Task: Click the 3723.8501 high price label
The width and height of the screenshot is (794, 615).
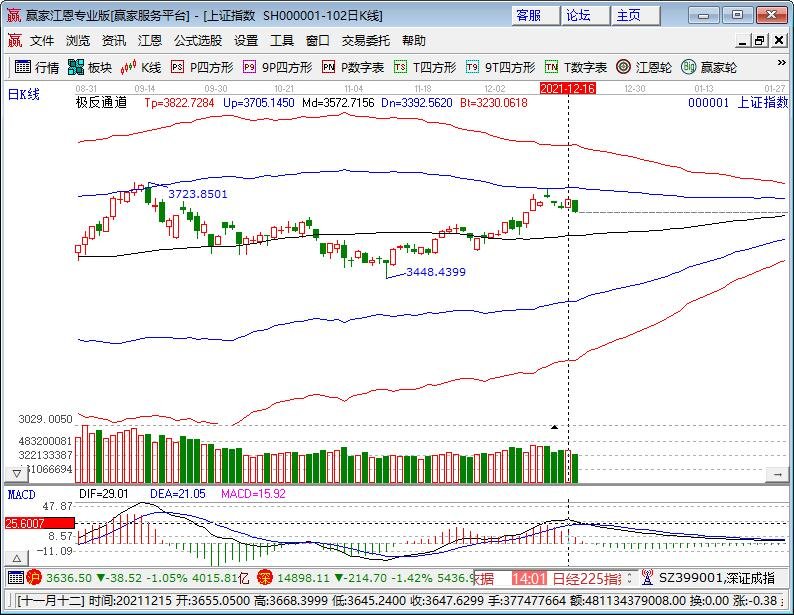Action: 197,194
